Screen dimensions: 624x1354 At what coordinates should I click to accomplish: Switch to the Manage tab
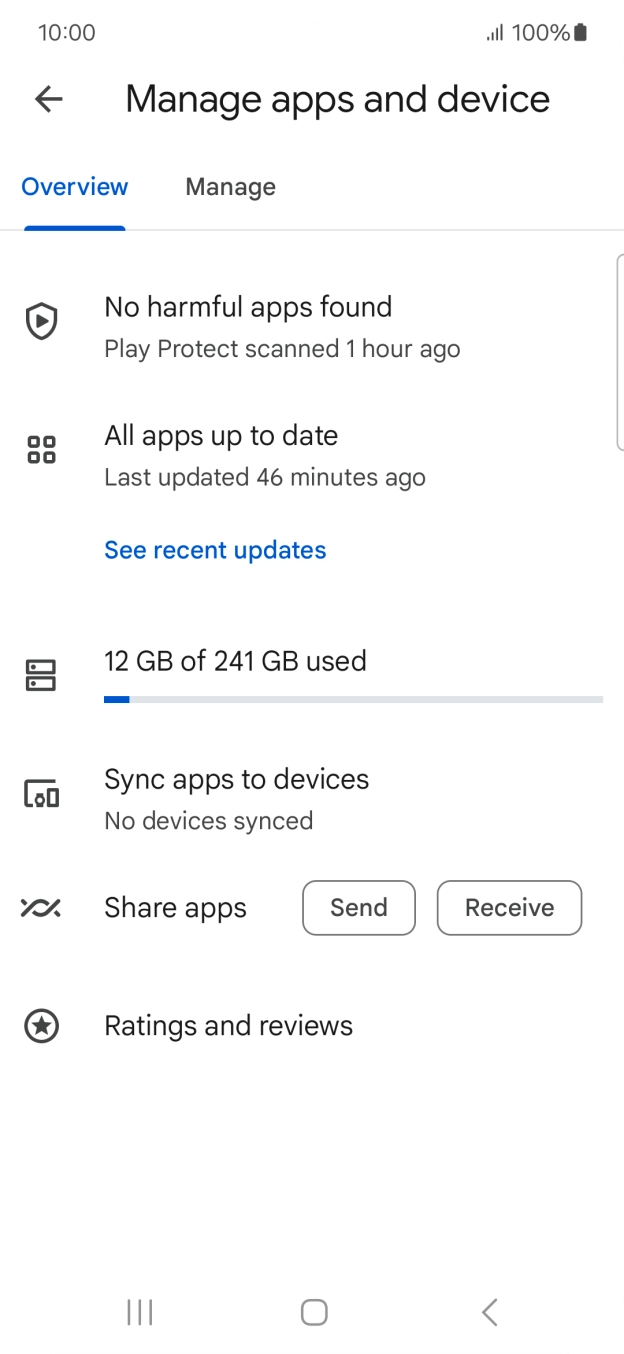tap(230, 187)
